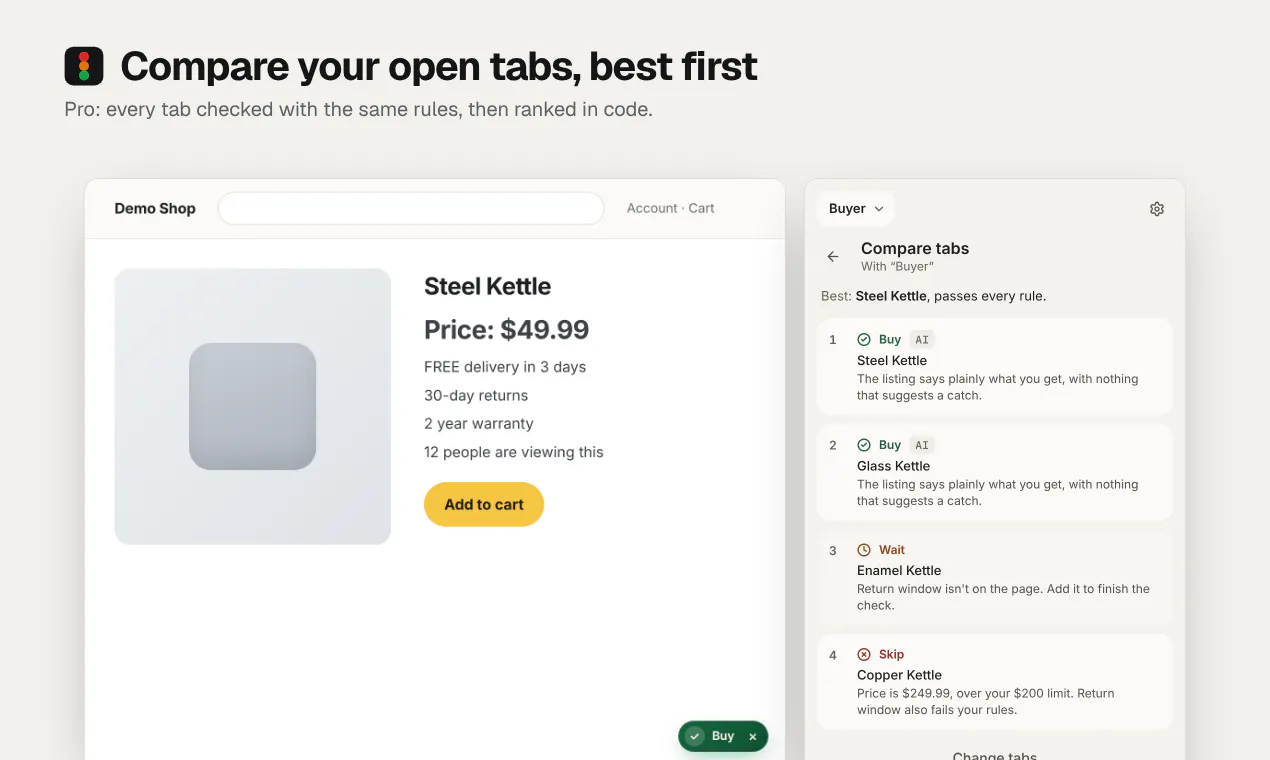Focus the Demo Shop search field
The image size is (1270, 760).
pos(411,208)
